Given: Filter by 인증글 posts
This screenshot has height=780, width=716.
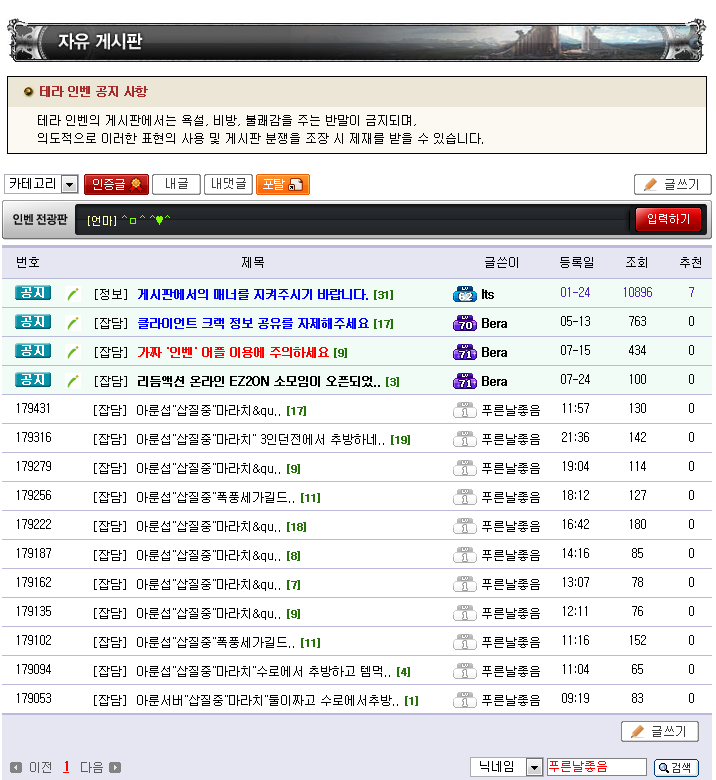Looking at the screenshot, I should [116, 184].
